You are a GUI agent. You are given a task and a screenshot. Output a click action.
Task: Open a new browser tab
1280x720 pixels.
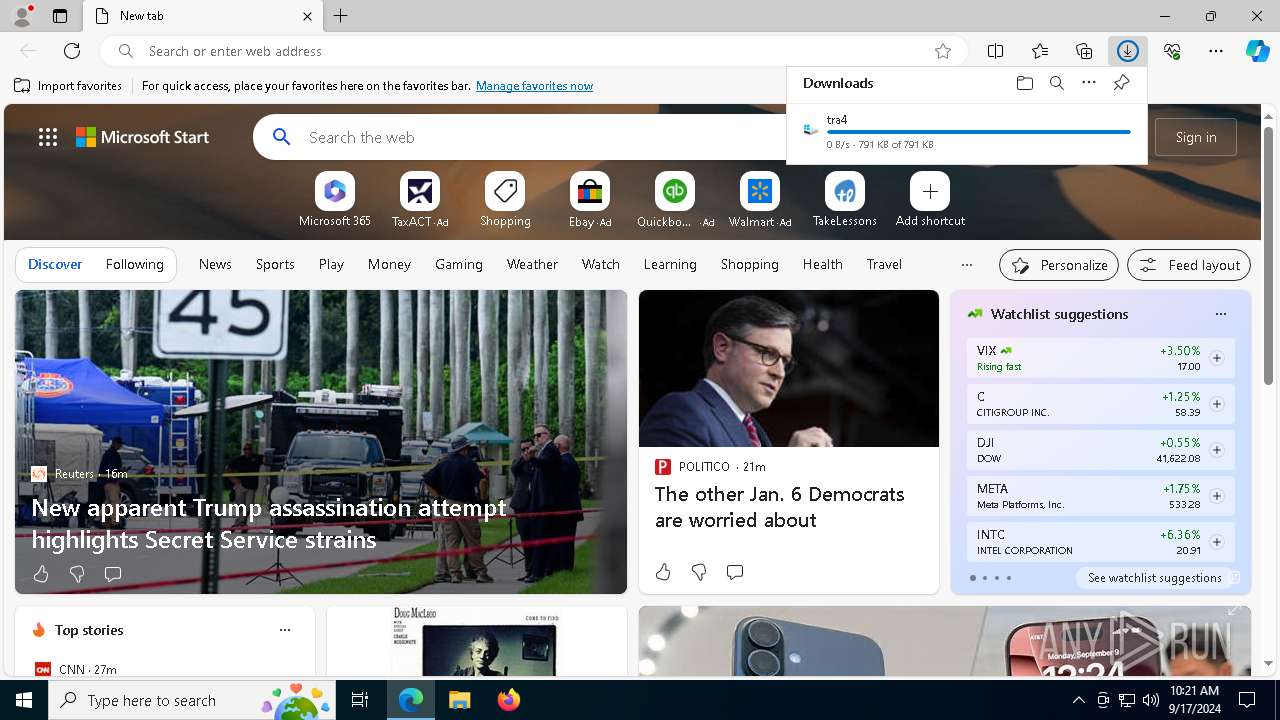[341, 16]
